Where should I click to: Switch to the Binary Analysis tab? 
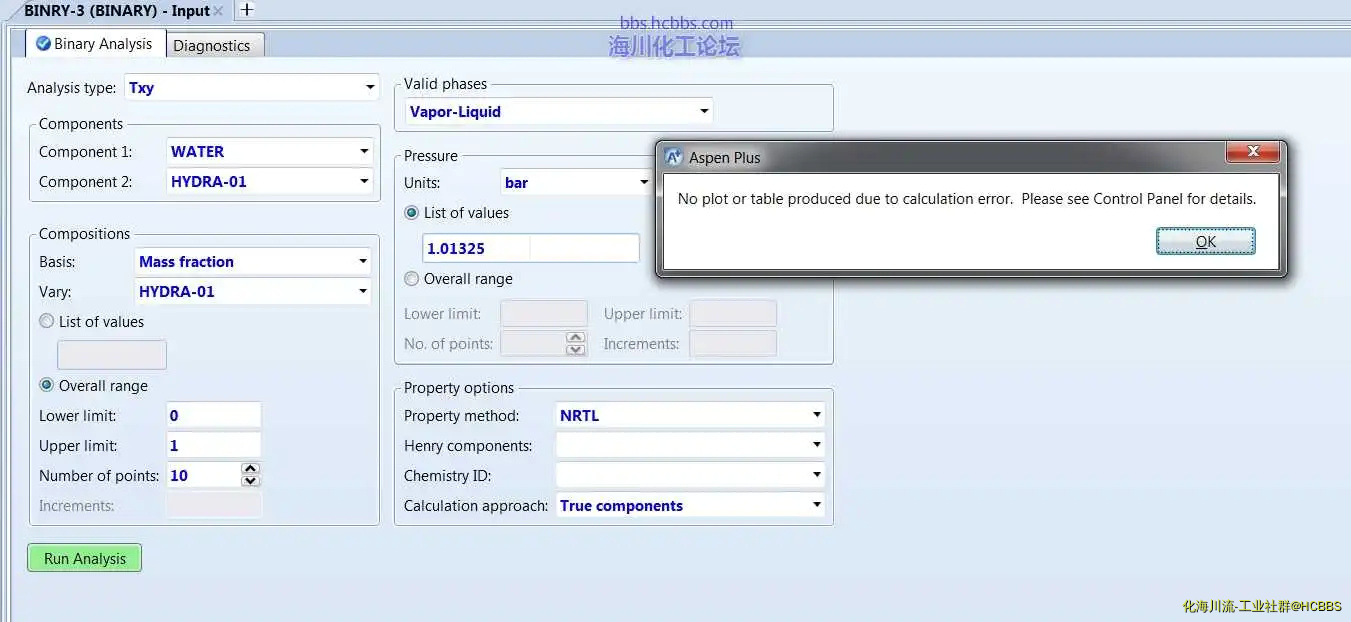[x=95, y=44]
